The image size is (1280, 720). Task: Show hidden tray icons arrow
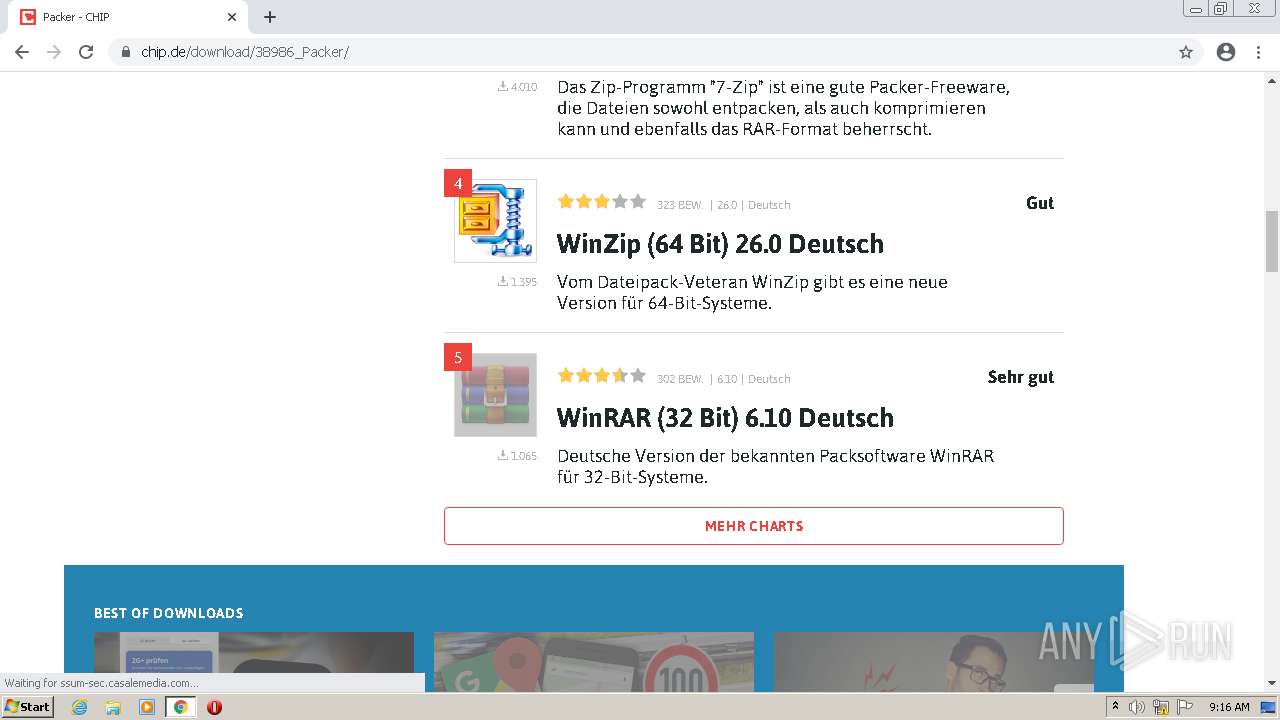pos(1115,707)
